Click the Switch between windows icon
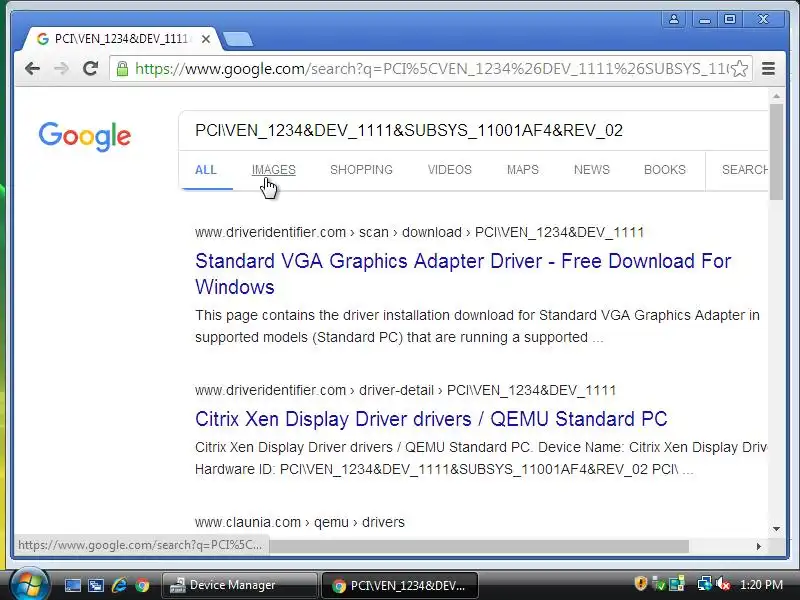 (x=96, y=585)
